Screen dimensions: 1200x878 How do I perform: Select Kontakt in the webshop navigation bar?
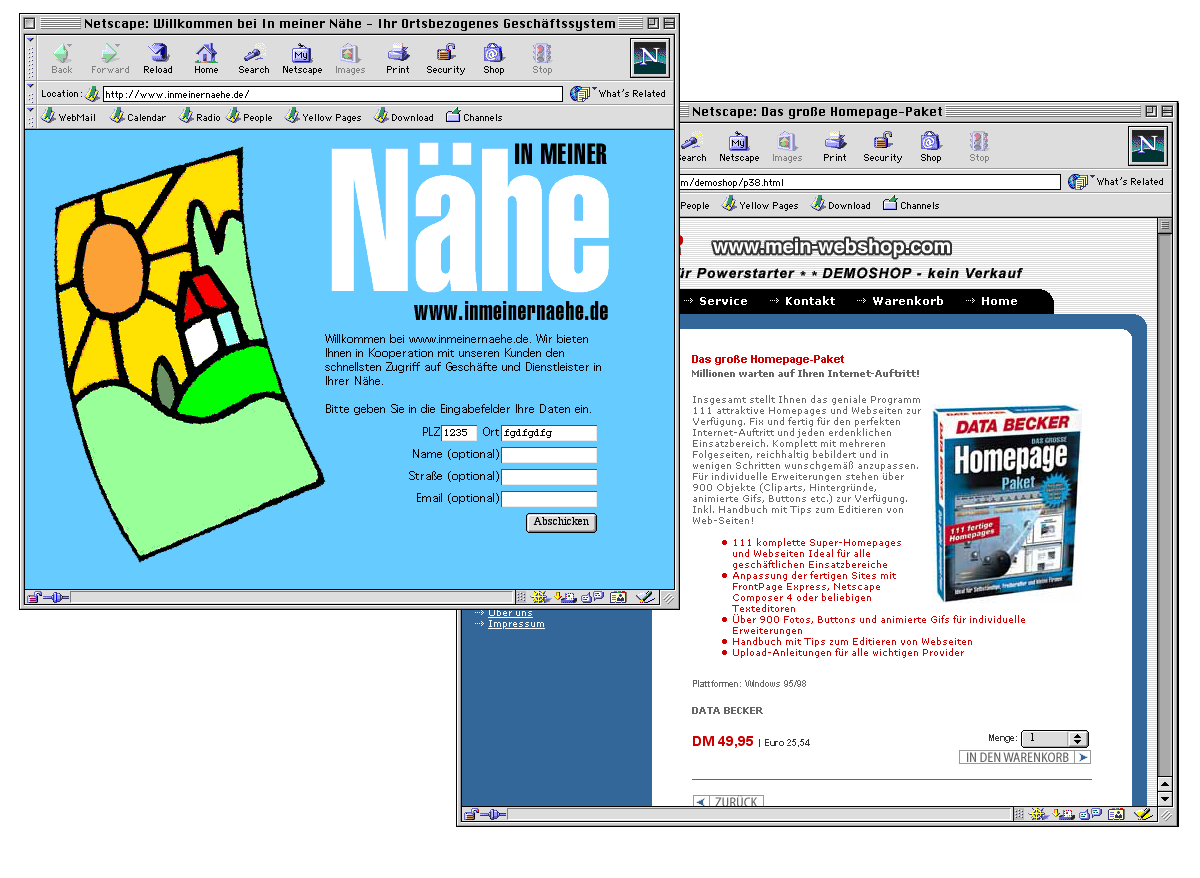coord(809,301)
